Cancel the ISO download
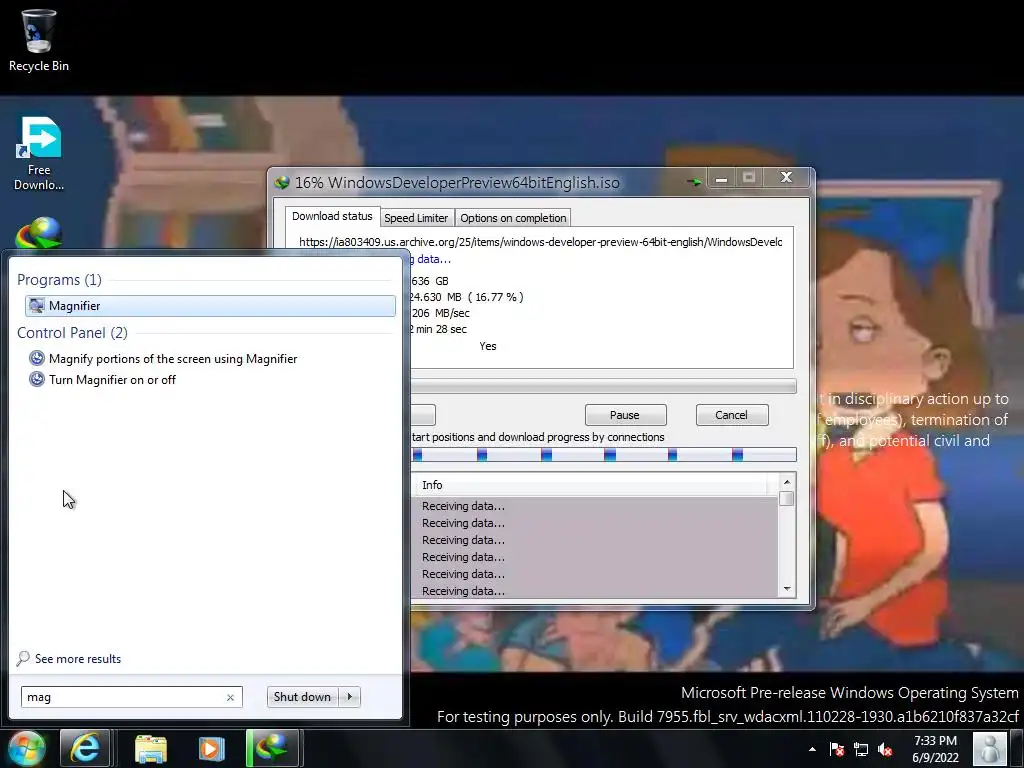Viewport: 1024px width, 768px height. 731,415
